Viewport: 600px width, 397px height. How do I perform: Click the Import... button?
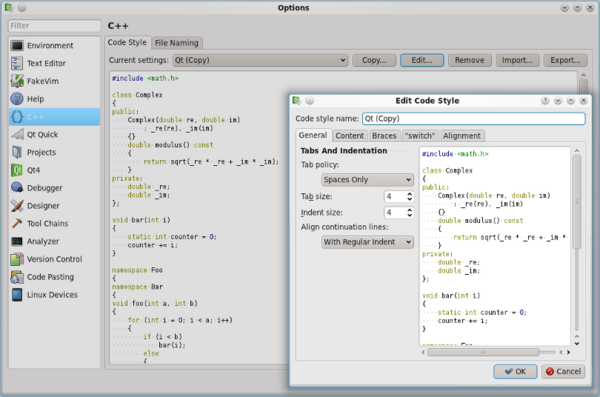(x=517, y=60)
